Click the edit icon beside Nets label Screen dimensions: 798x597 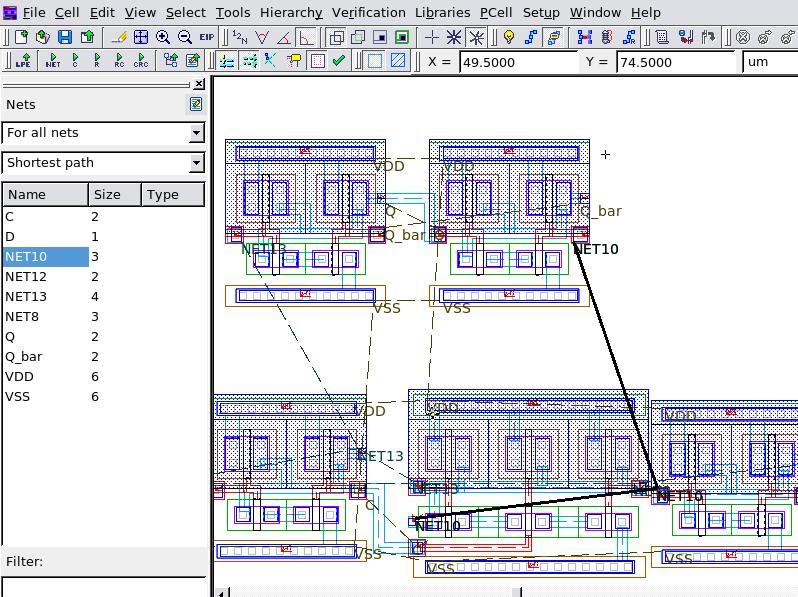(196, 104)
